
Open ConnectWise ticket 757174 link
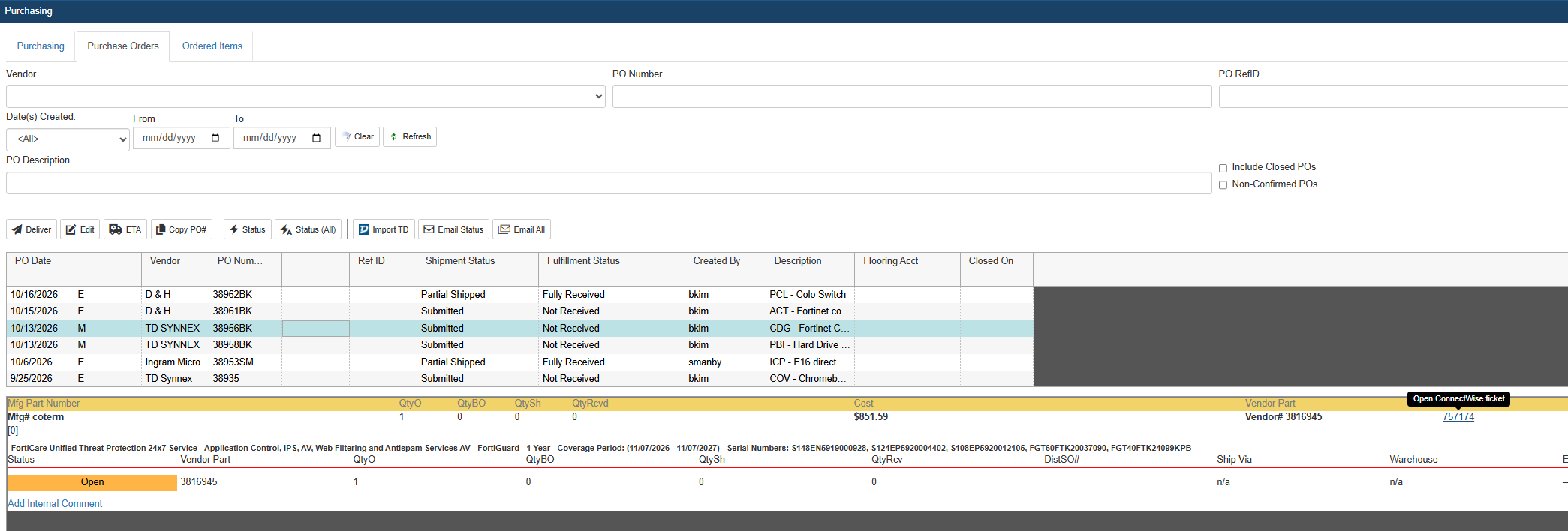tap(1458, 417)
